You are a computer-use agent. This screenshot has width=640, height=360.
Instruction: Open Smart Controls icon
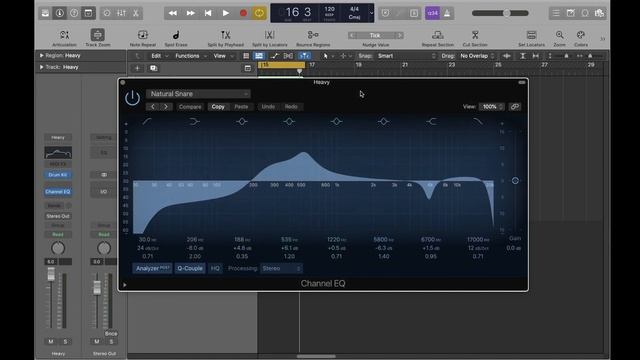coord(107,13)
